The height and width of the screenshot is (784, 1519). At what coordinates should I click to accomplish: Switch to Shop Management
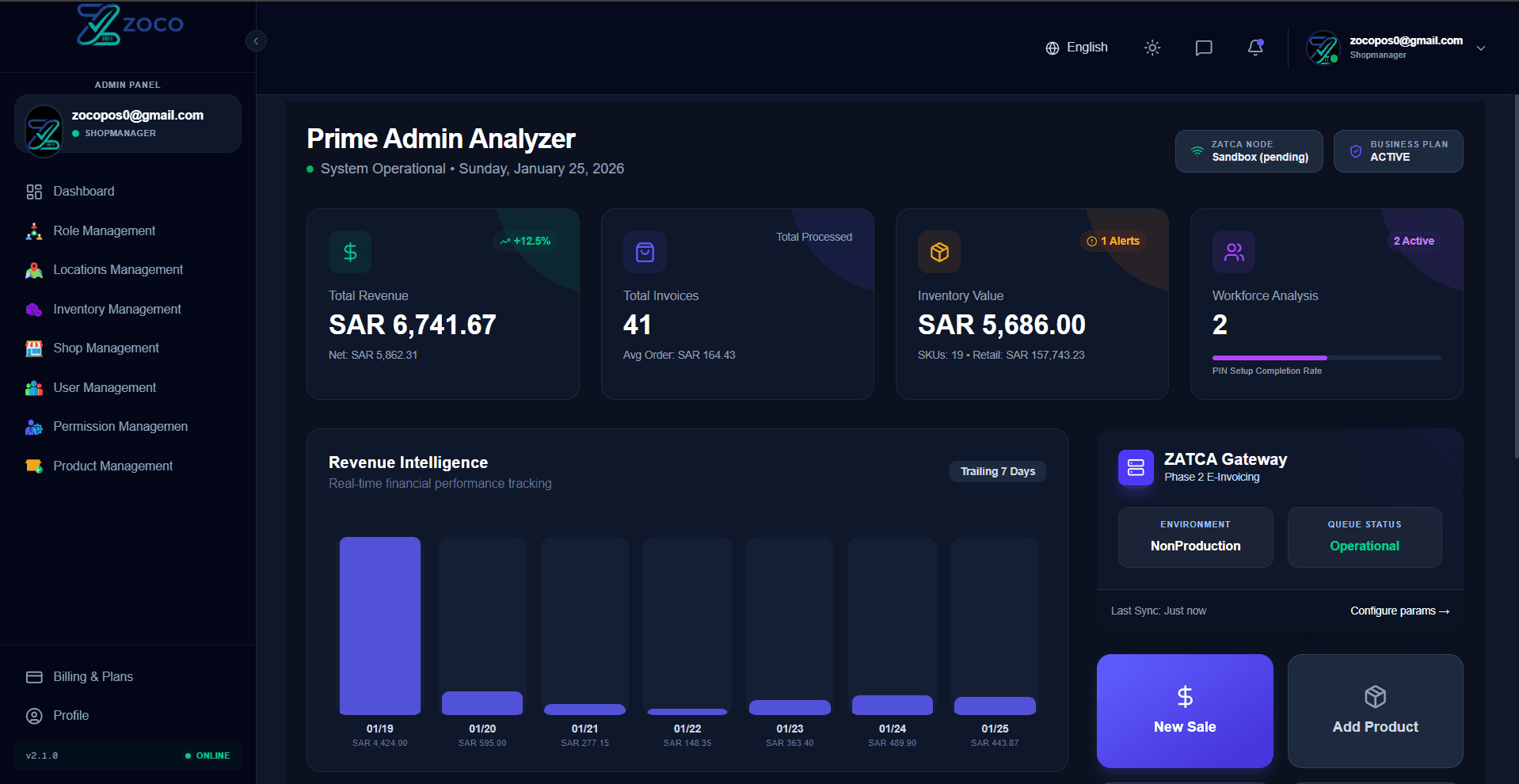pos(33,348)
